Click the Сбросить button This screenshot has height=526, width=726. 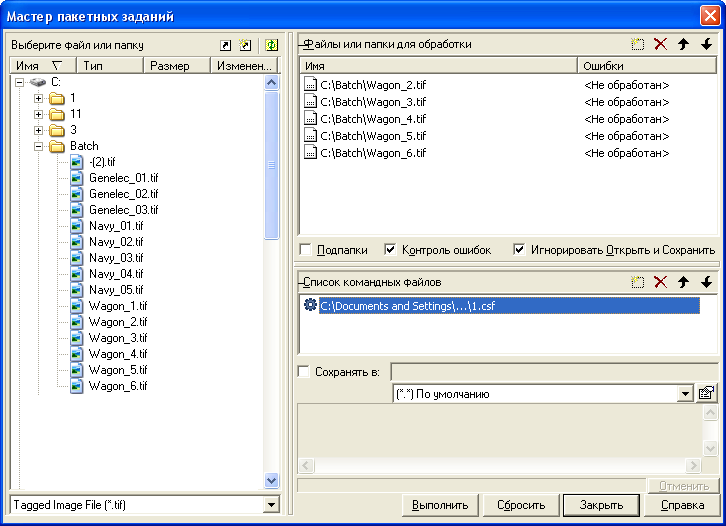(521, 505)
